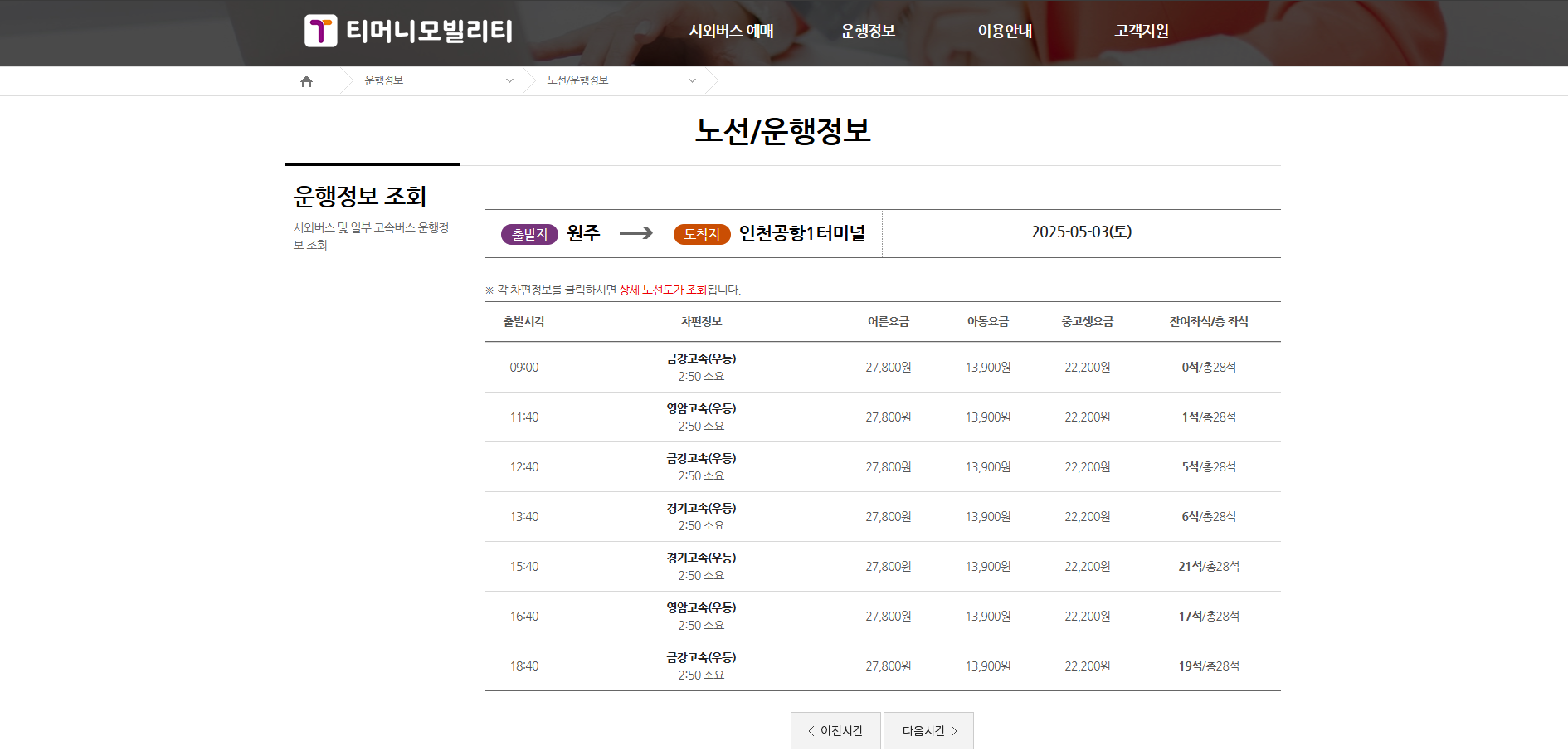Click the home icon in breadcrumb
The width and height of the screenshot is (1568, 751).
(306, 80)
